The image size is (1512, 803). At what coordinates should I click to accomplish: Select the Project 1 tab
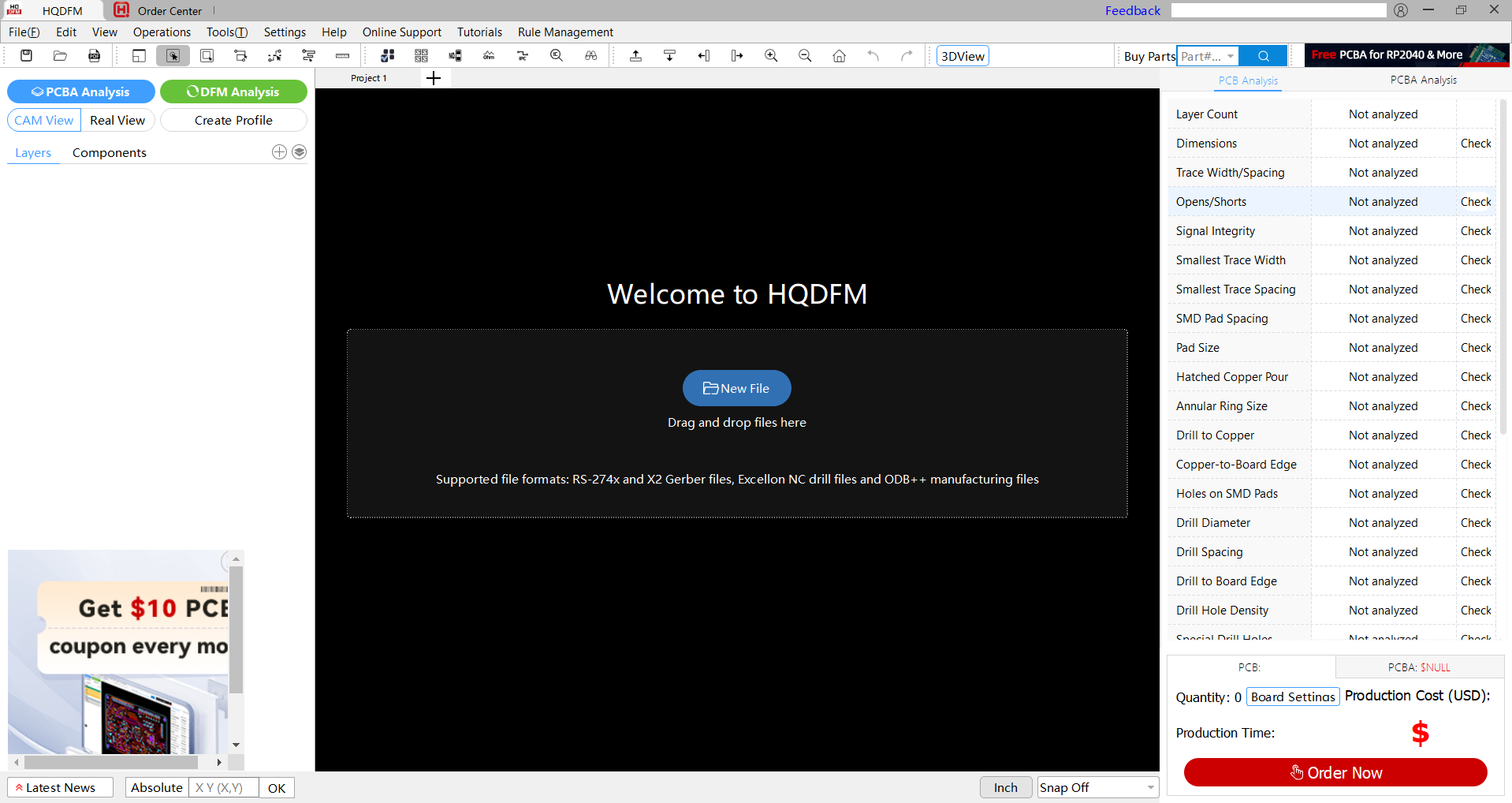tap(368, 77)
